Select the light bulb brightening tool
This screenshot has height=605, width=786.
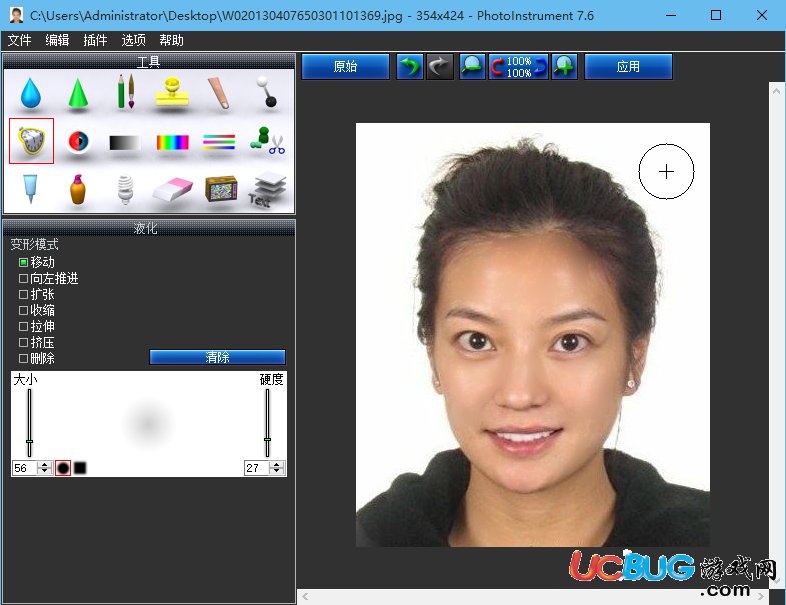click(125, 189)
